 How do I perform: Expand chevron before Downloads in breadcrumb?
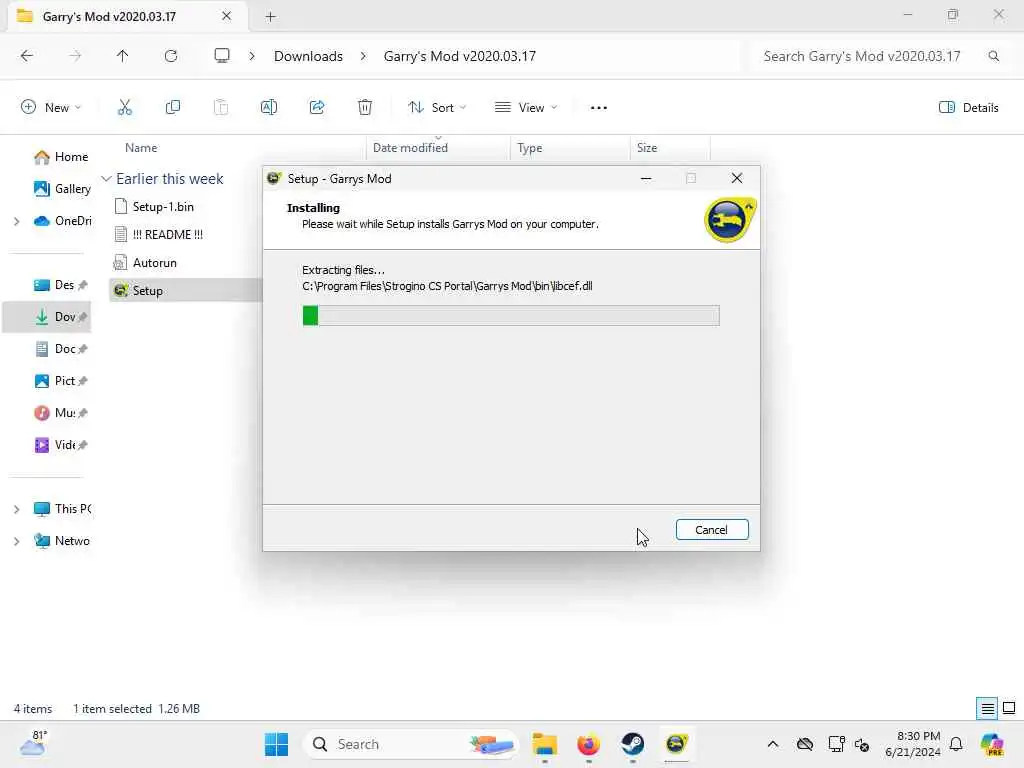252,56
